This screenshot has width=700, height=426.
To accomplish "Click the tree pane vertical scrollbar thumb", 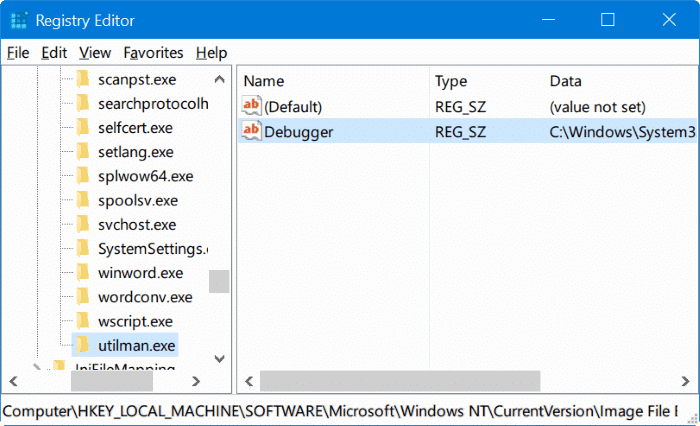I will pyautogui.click(x=219, y=281).
